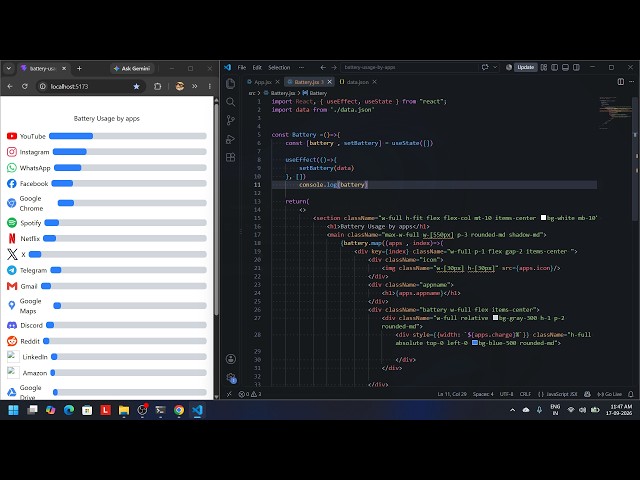Click the Spaces: 4 indentation setting
Viewport: 640px width, 480px height.
pyautogui.click(x=483, y=394)
